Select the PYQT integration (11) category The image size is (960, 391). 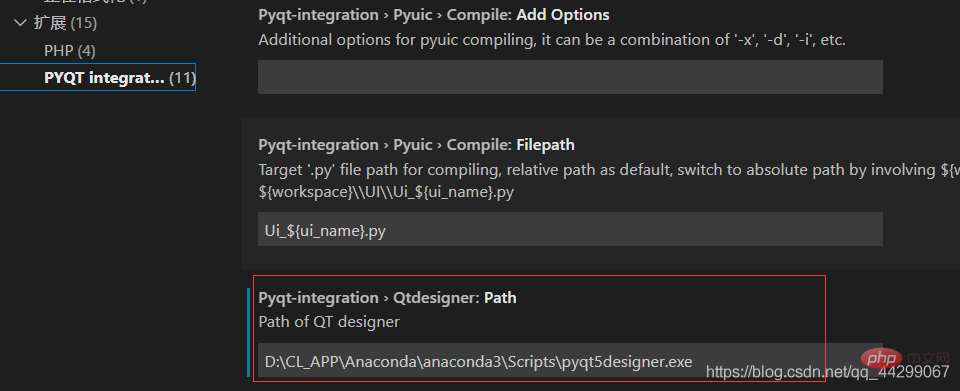(120, 78)
